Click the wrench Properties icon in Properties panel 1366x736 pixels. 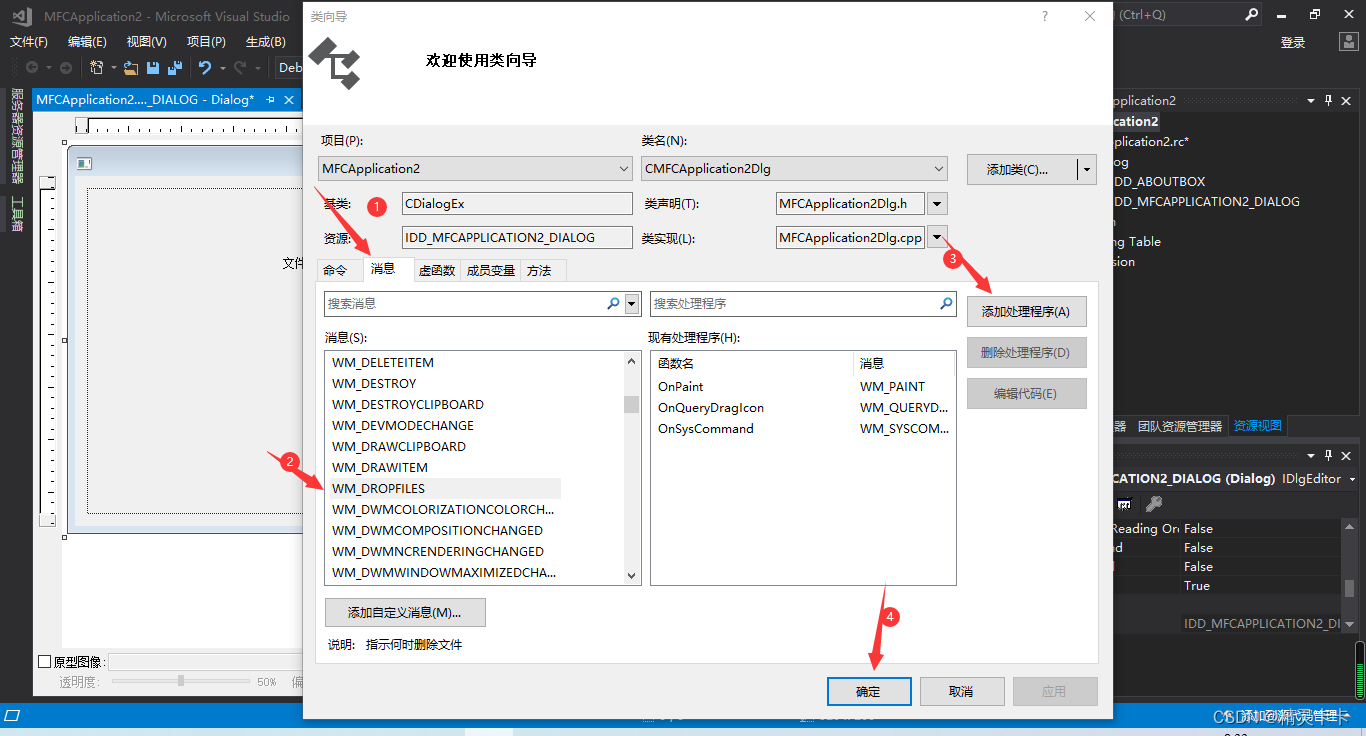click(1152, 503)
